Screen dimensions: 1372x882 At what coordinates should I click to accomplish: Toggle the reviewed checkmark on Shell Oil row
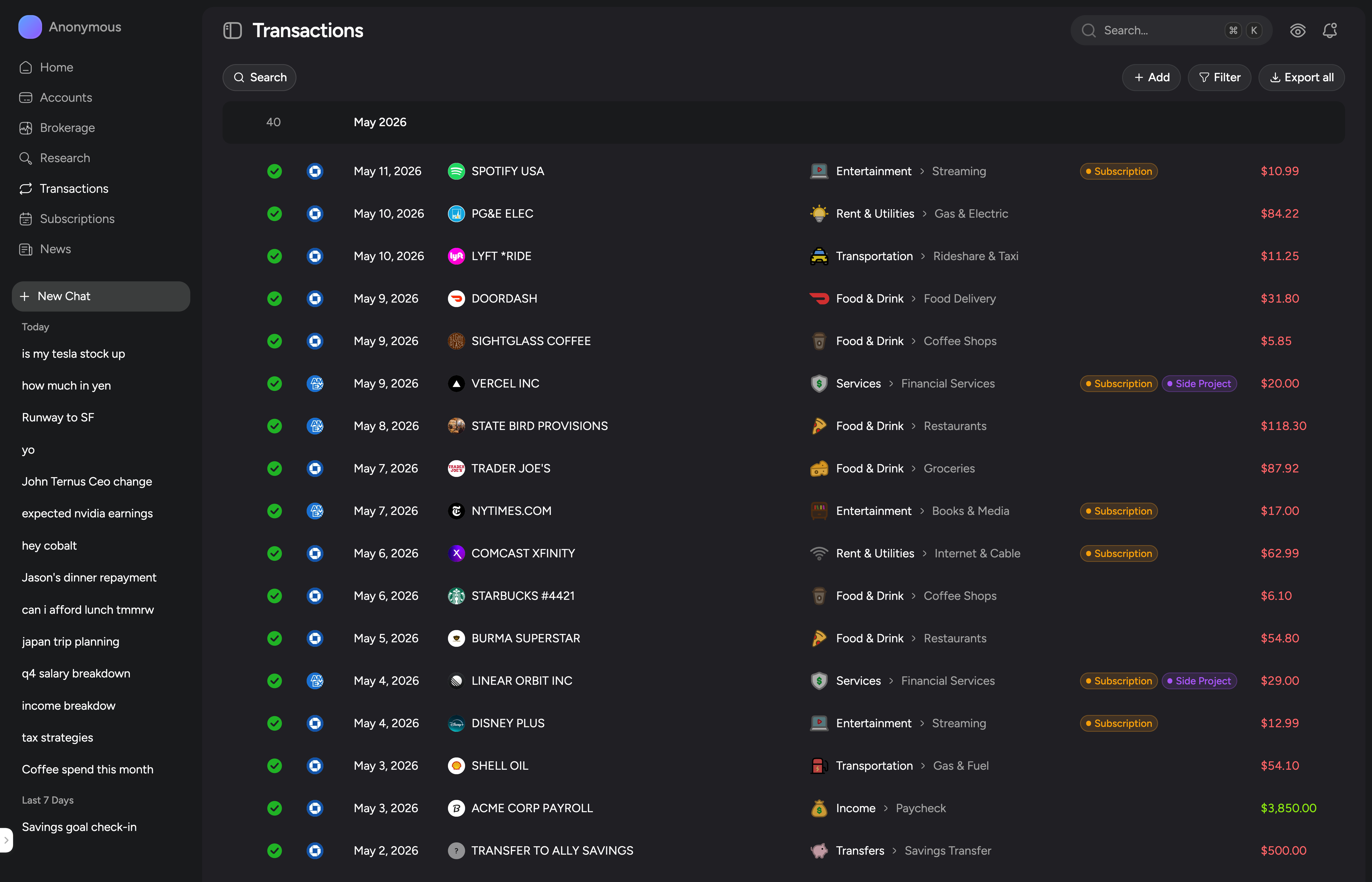pyautogui.click(x=274, y=766)
